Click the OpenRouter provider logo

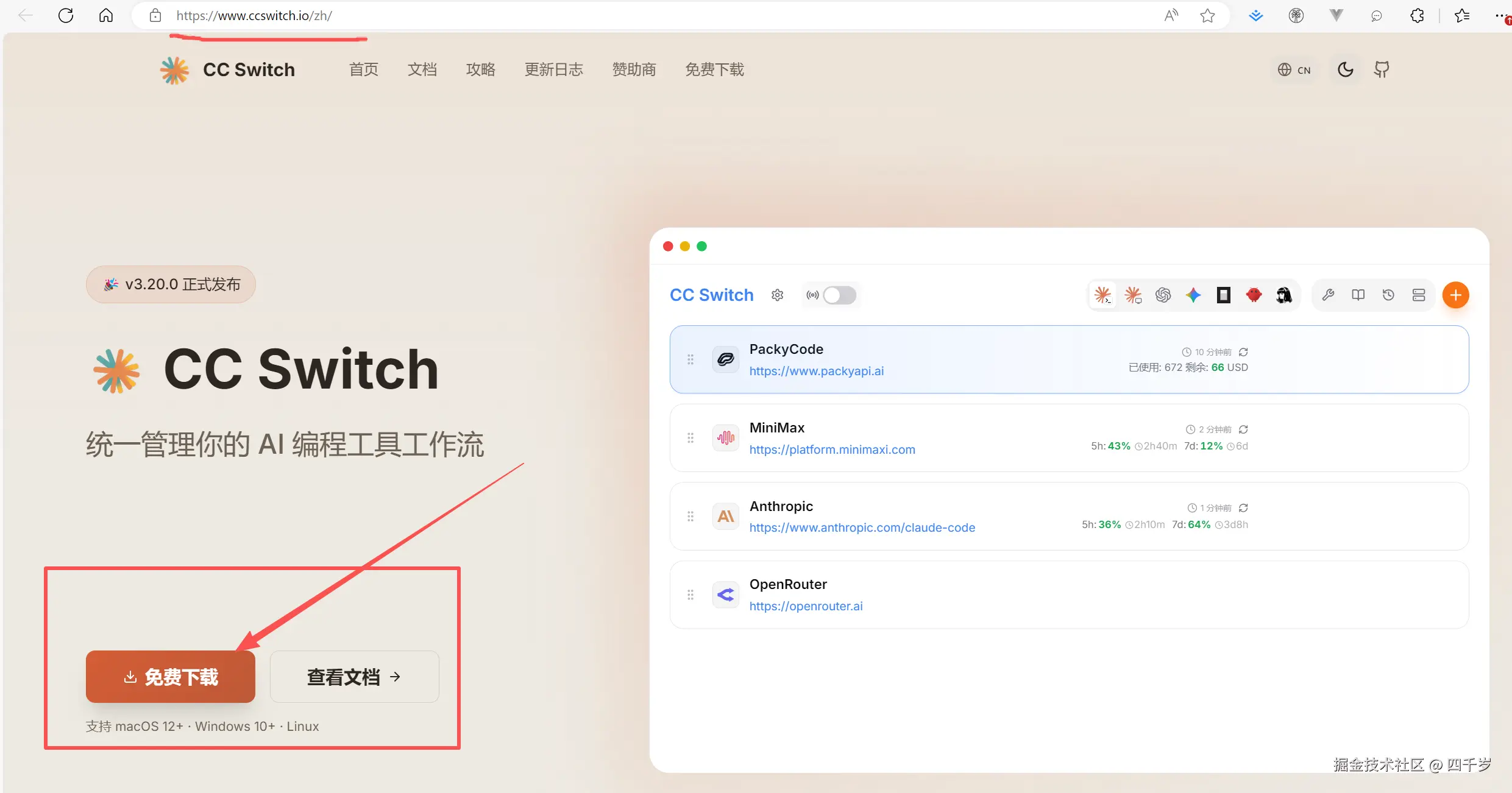pyautogui.click(x=726, y=595)
